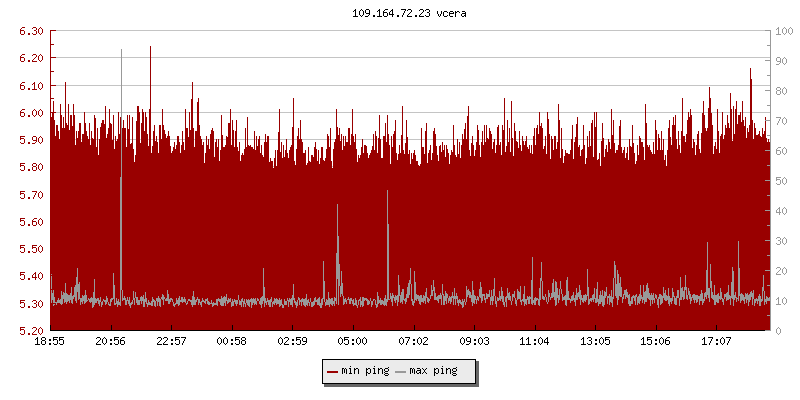800x400 pixels.
Task: Click the 0 value on right axis
Action: (x=779, y=331)
